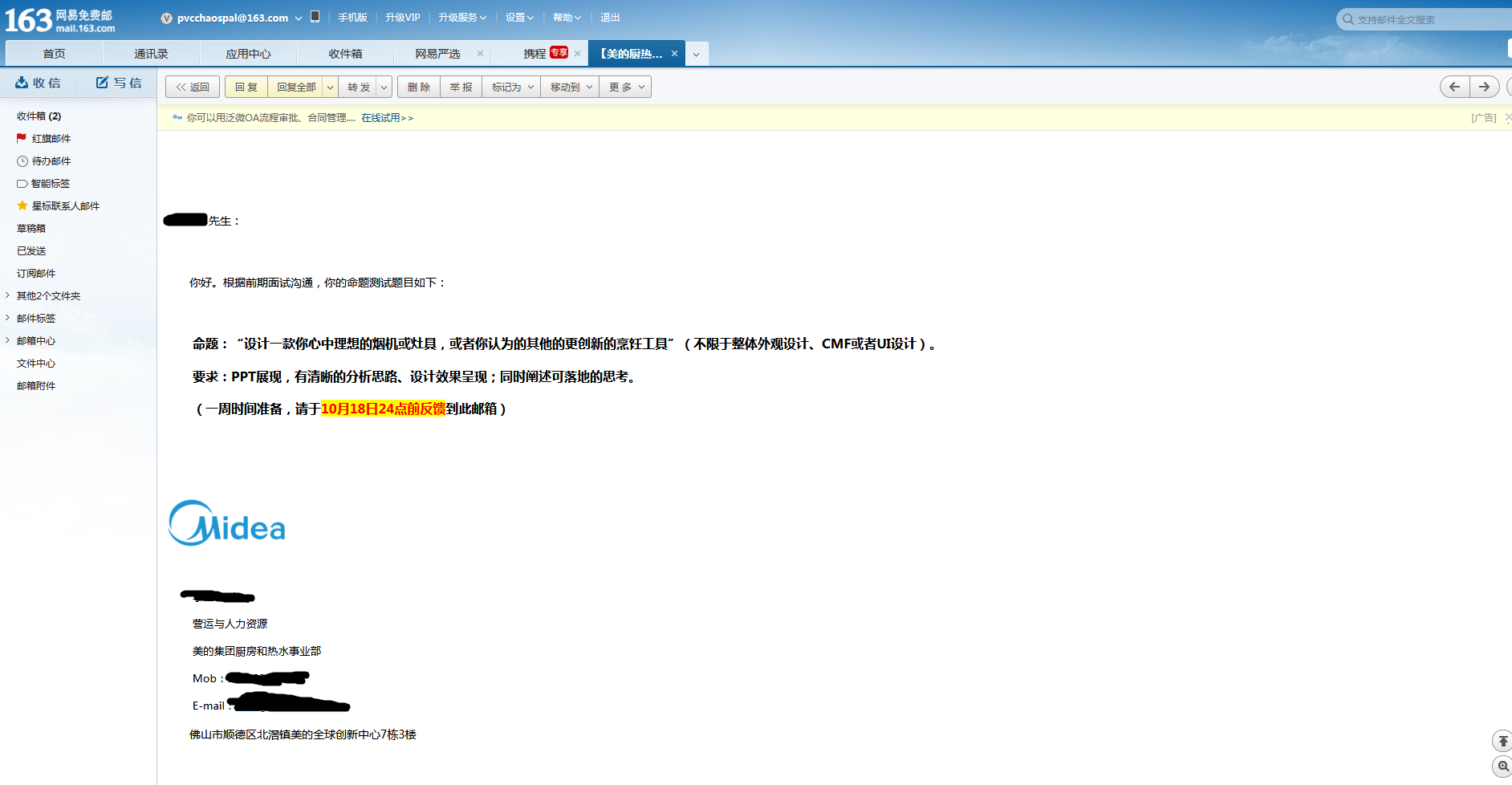The image size is (1512, 785).
Task: Open the 升级服务 dropdown
Action: point(462,18)
